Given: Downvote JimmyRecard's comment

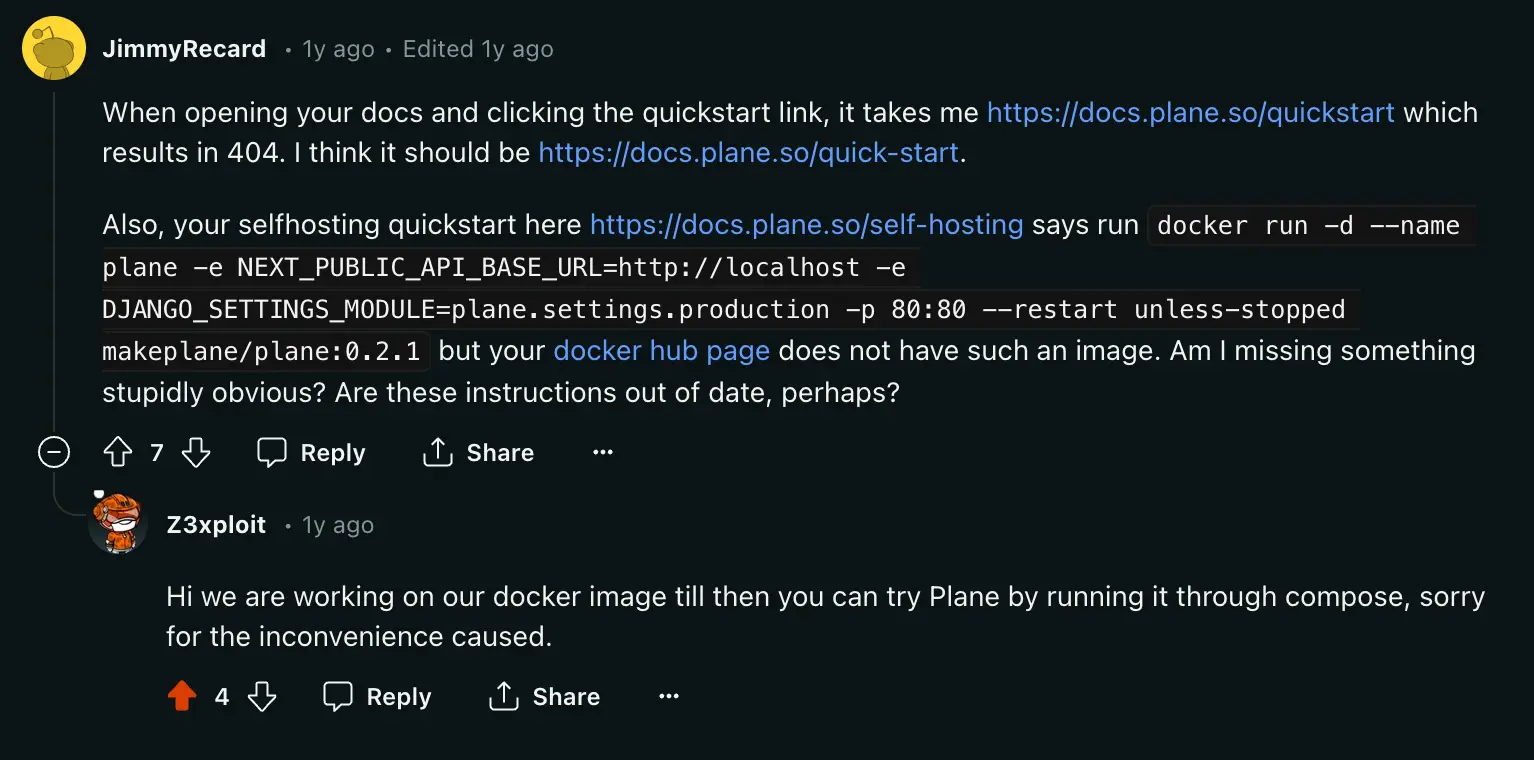Looking at the screenshot, I should click(196, 452).
